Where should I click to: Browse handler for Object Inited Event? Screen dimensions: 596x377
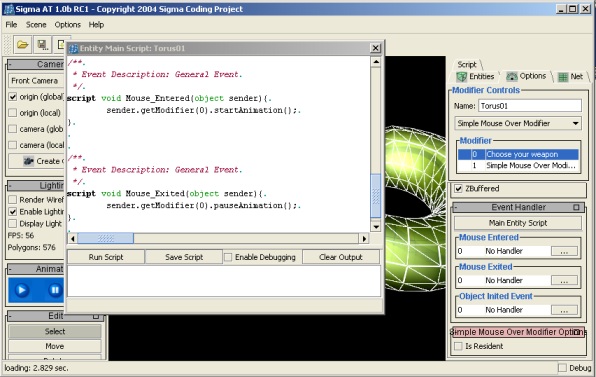tap(564, 310)
